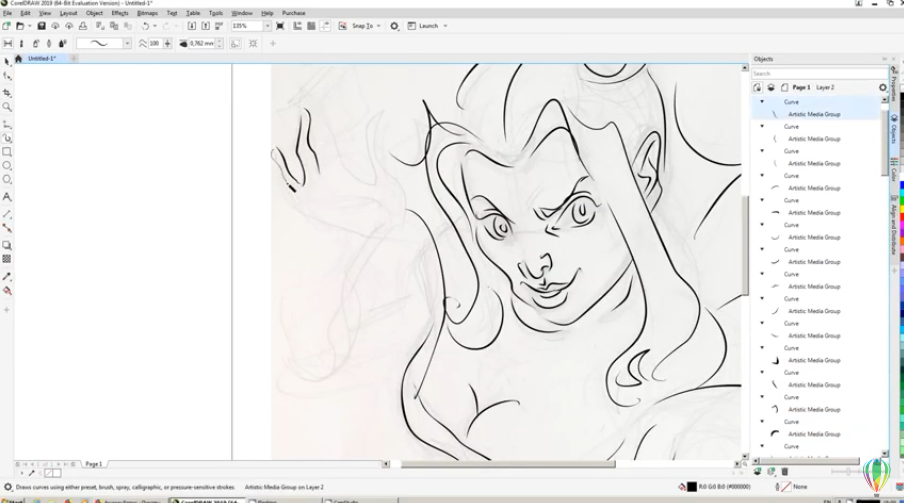This screenshot has height=503, width=904.
Task: Open the Bitmaps menu
Action: click(147, 13)
